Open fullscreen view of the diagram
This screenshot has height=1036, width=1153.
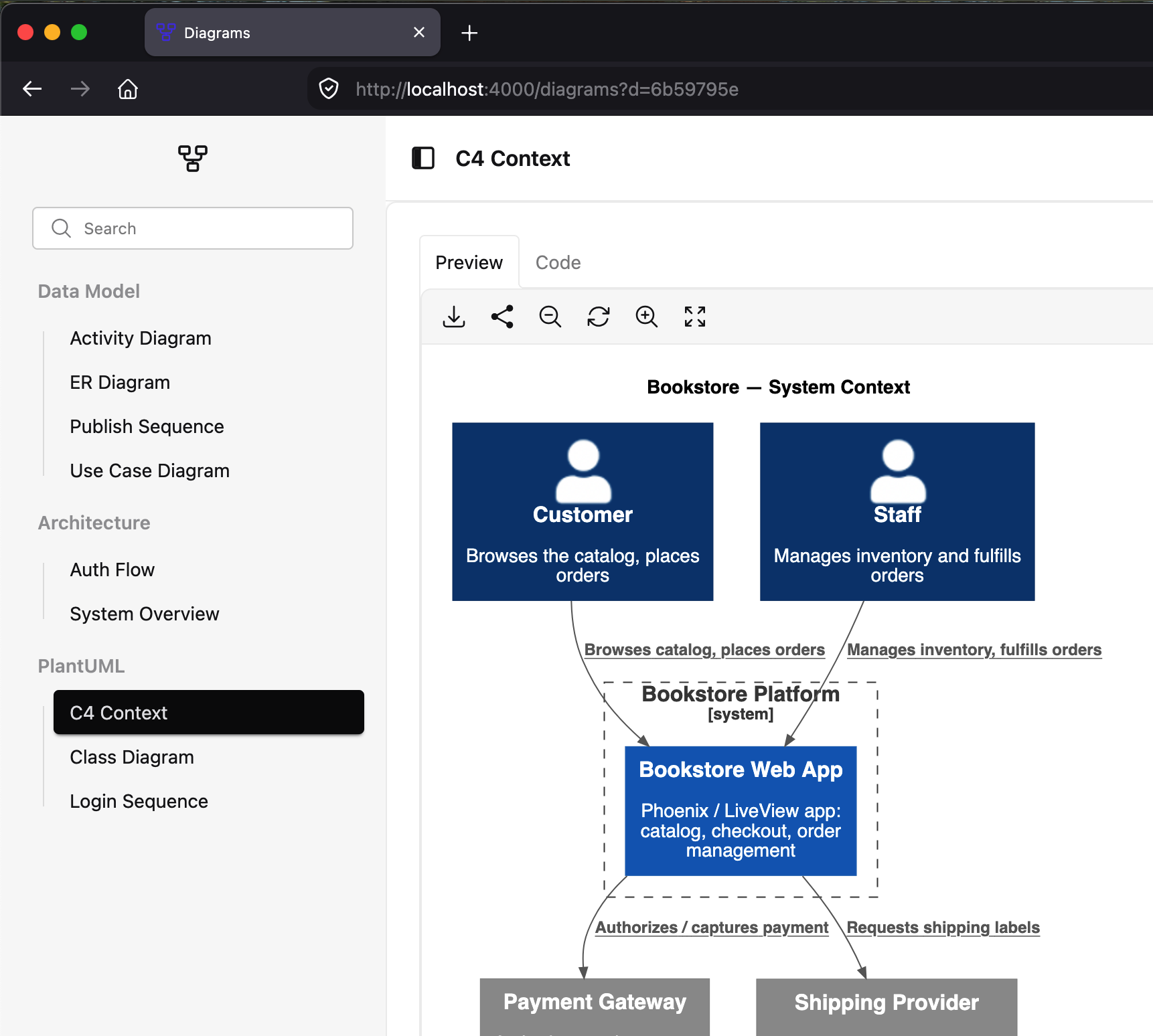click(695, 317)
